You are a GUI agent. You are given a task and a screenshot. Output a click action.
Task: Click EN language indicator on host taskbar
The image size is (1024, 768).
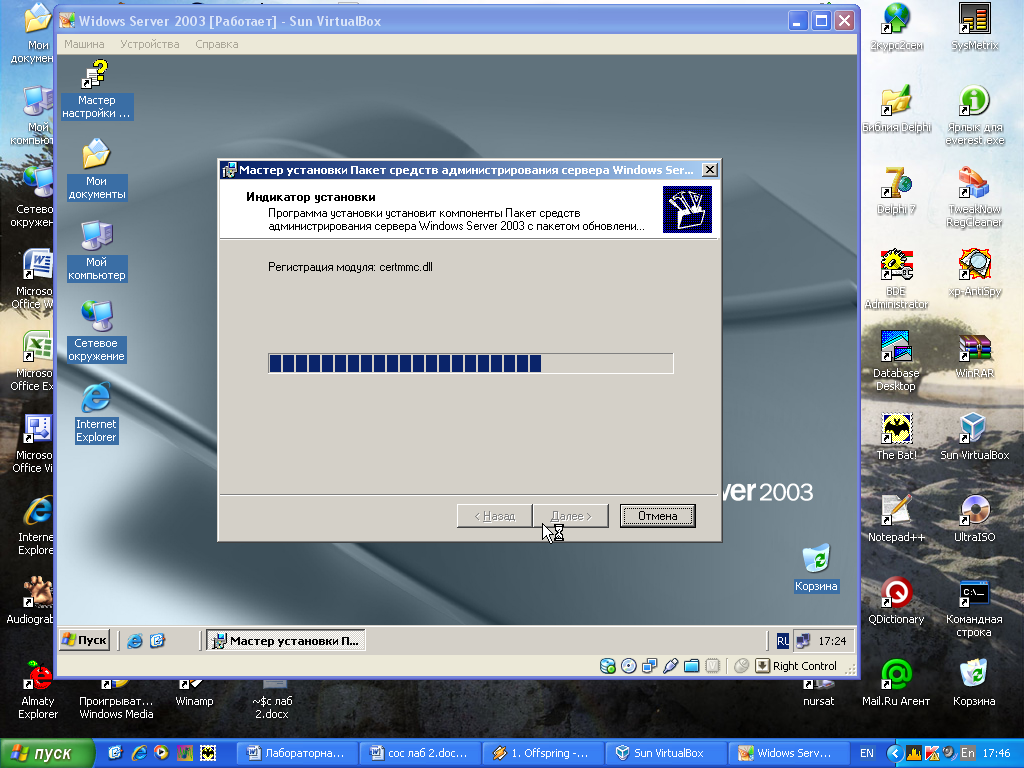[867, 753]
